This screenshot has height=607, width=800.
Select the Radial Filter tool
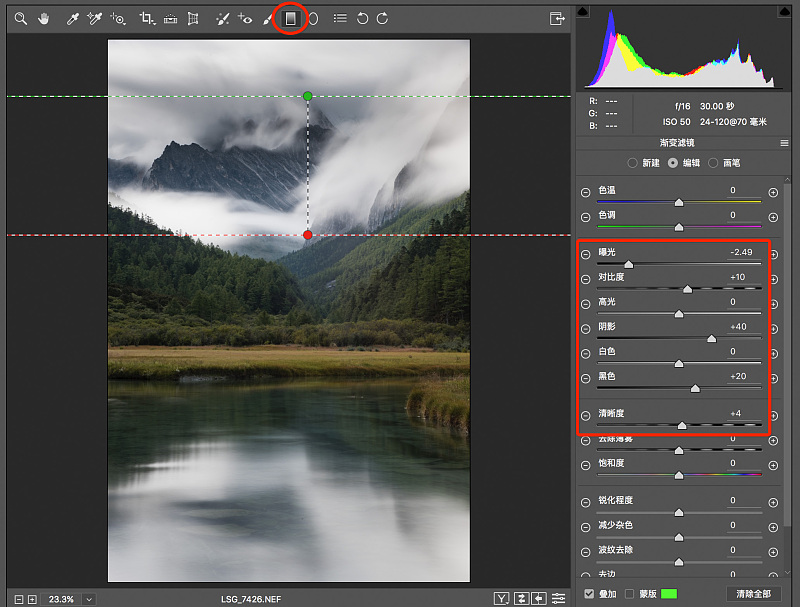pyautogui.click(x=314, y=19)
